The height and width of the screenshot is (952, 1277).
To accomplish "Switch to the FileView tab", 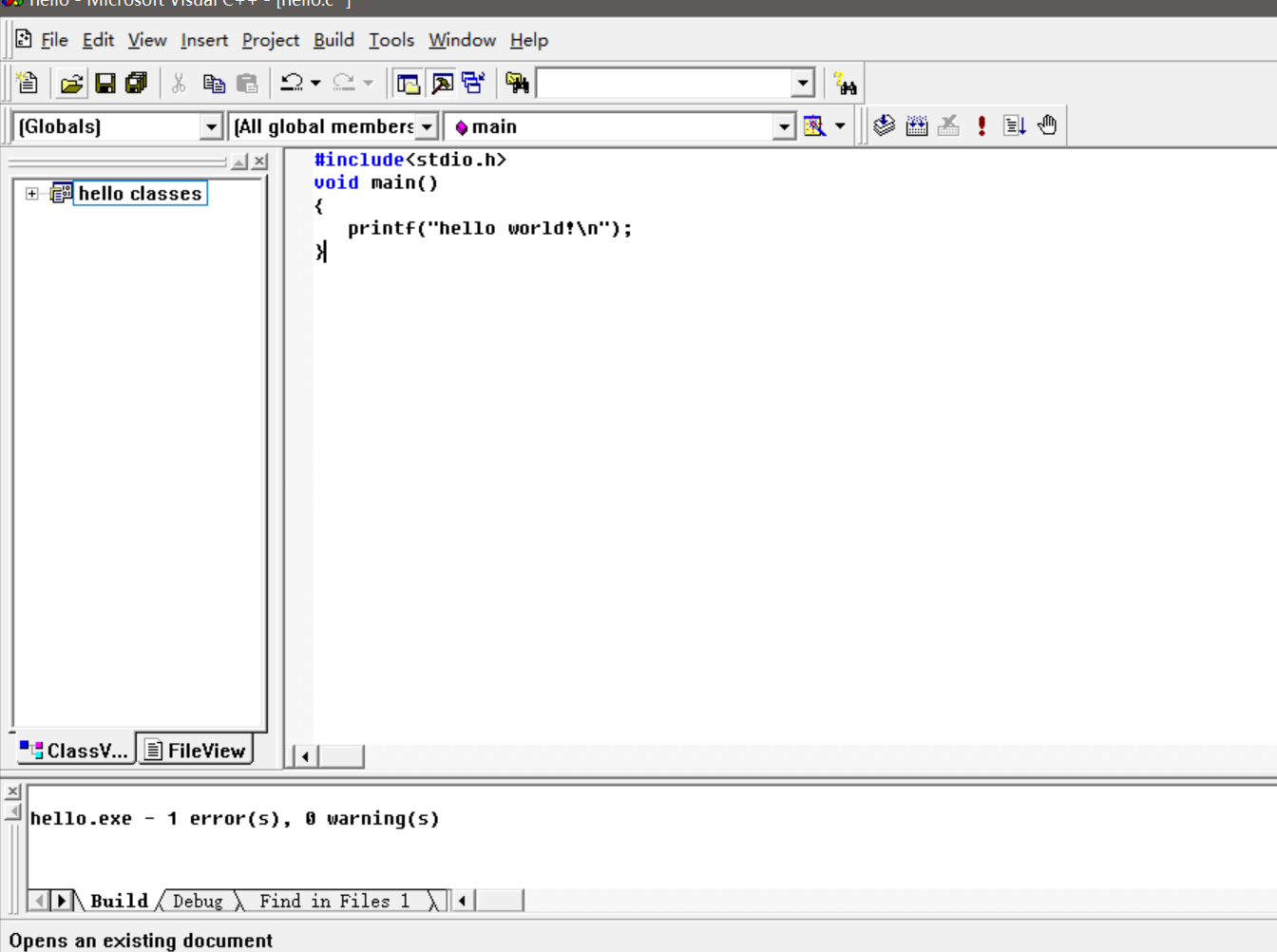I will pos(195,751).
